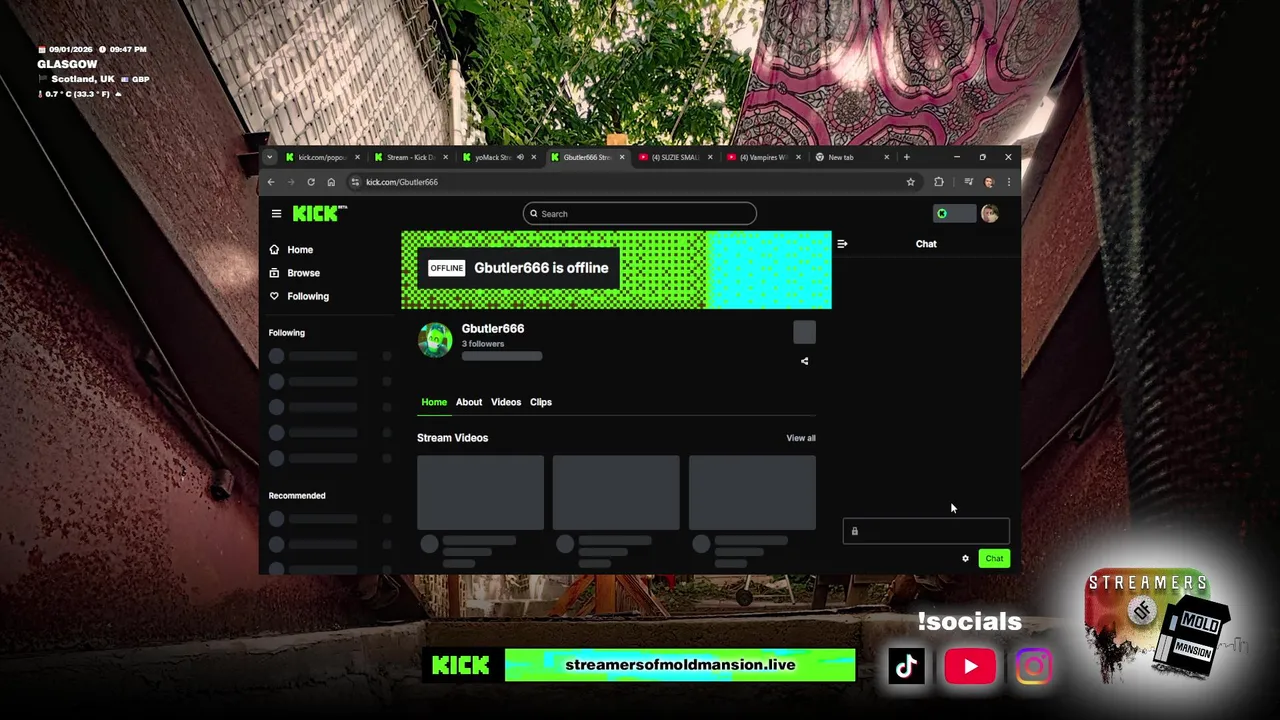The height and width of the screenshot is (720, 1280).
Task: Switch to the Stream - Kick Da browser tab
Action: [x=411, y=157]
